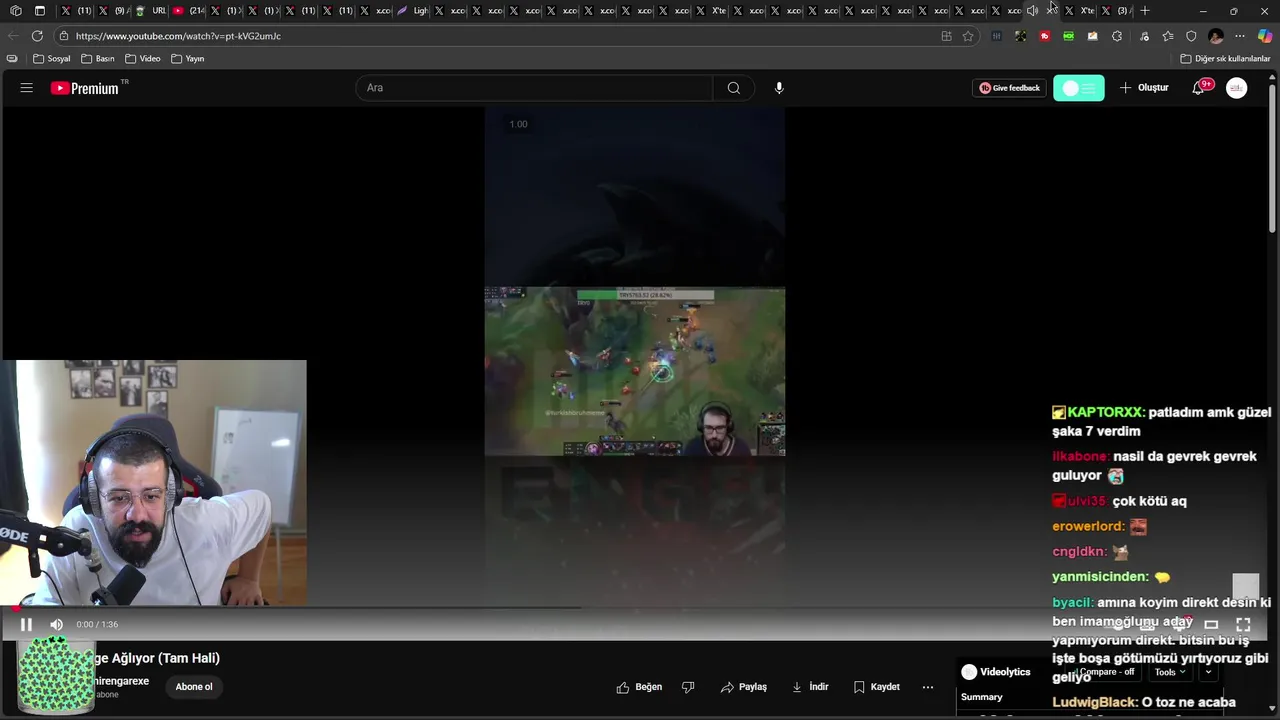Open Videolytics Tools dropdown
This screenshot has width=1280, height=720.
1170,672
